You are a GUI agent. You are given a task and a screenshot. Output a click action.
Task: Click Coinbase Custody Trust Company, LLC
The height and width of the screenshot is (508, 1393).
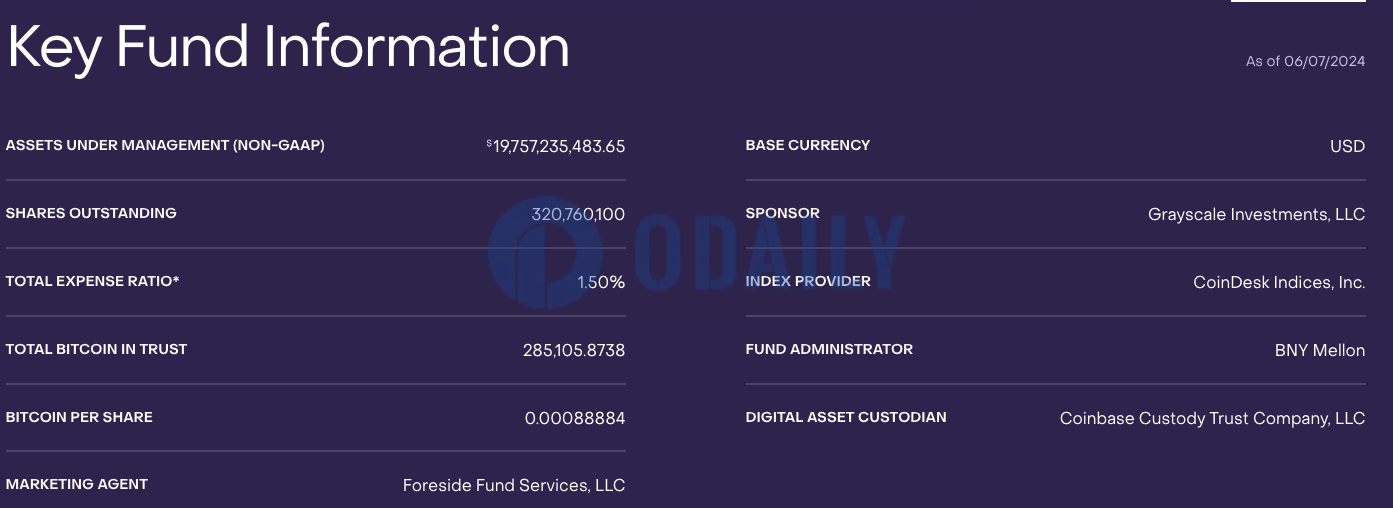click(1212, 418)
